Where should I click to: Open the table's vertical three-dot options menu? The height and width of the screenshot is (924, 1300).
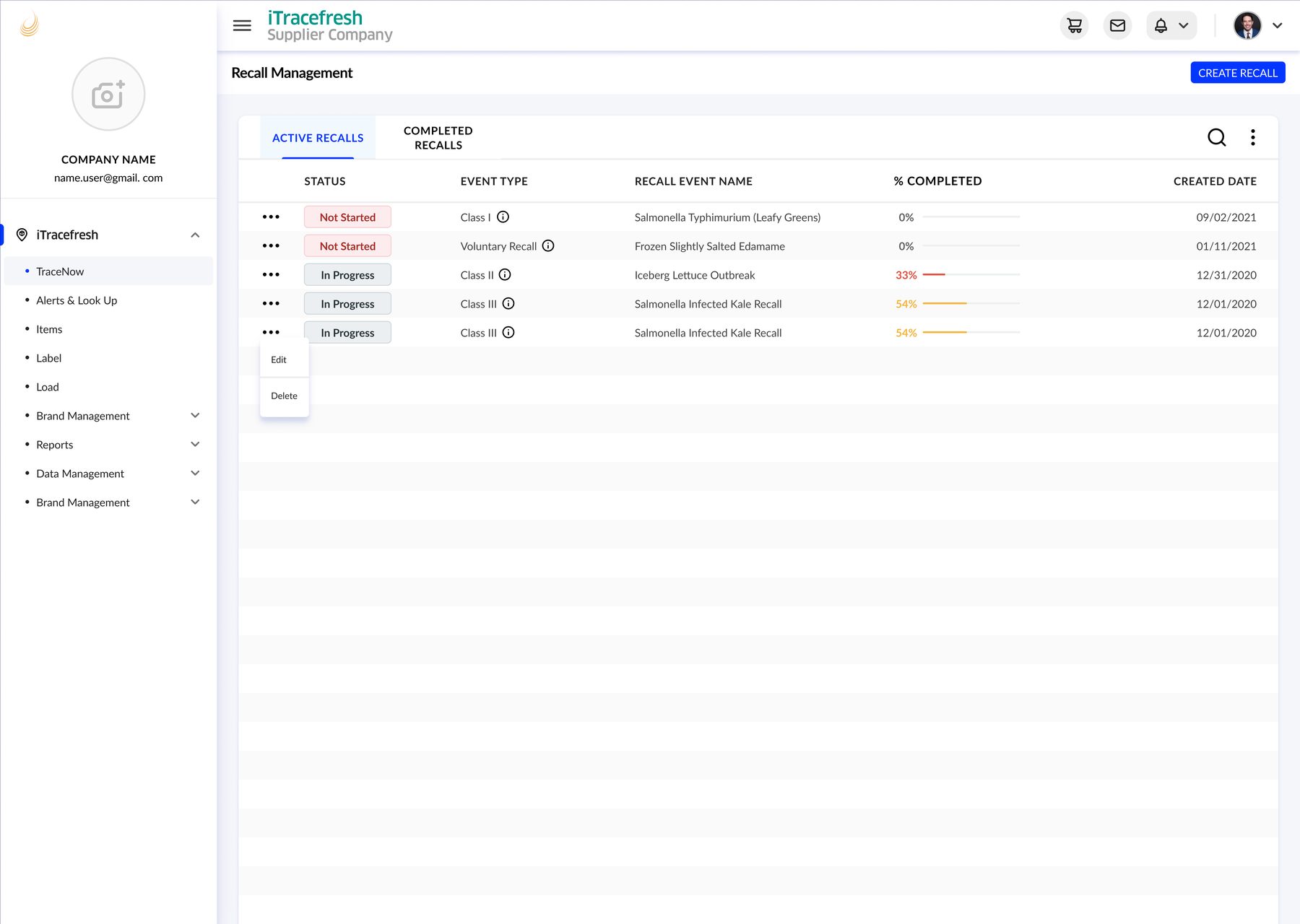pos(1253,137)
